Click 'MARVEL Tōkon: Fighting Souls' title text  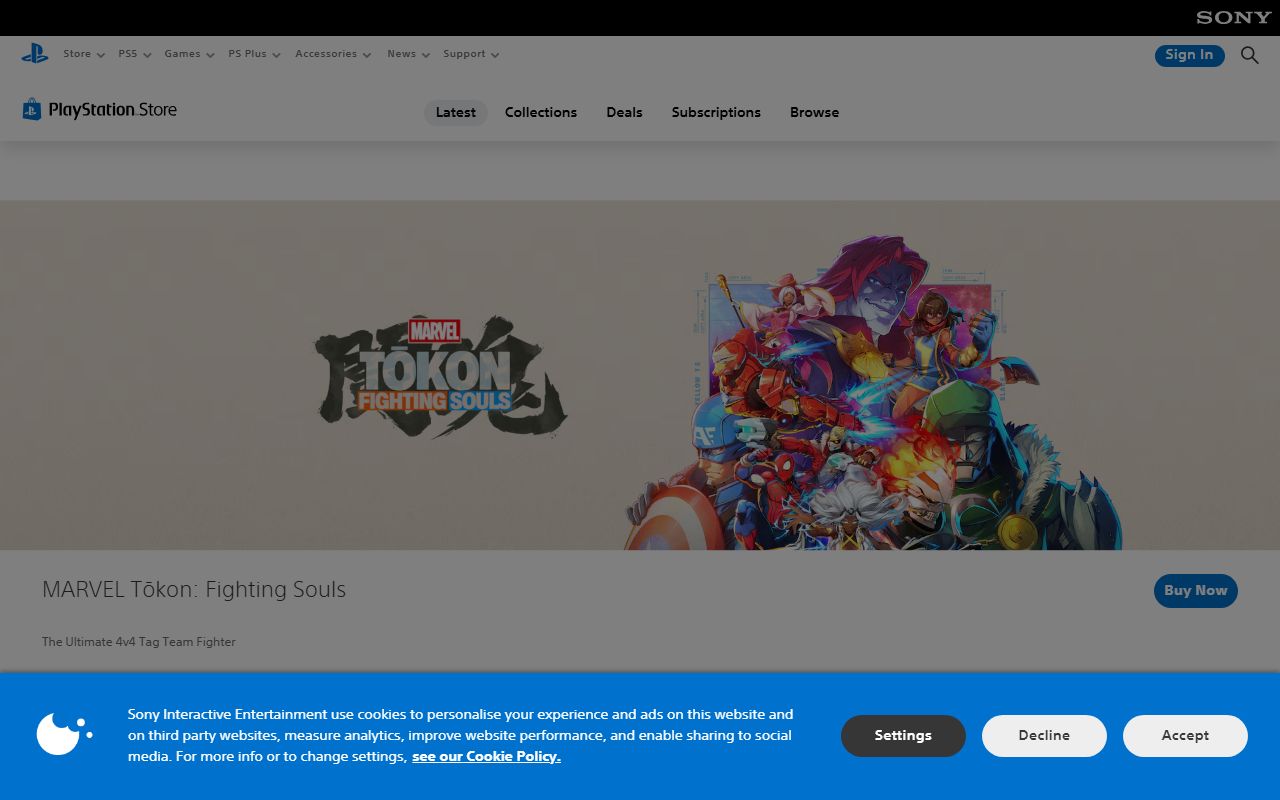tap(194, 589)
